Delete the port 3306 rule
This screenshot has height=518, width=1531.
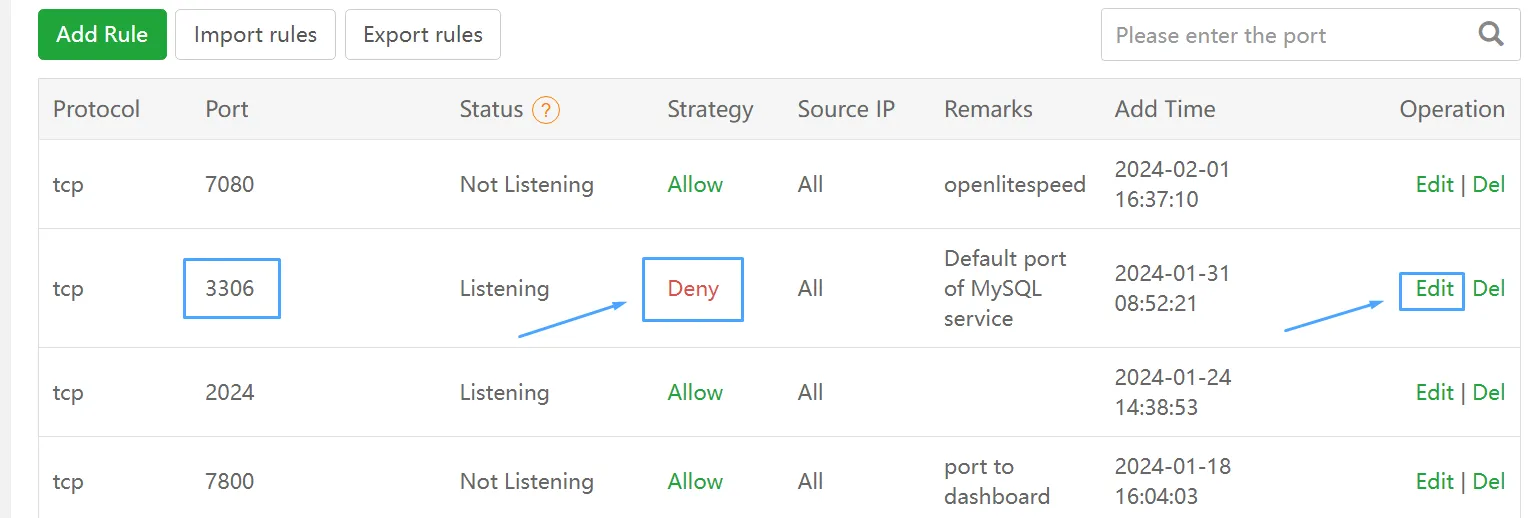click(1488, 288)
